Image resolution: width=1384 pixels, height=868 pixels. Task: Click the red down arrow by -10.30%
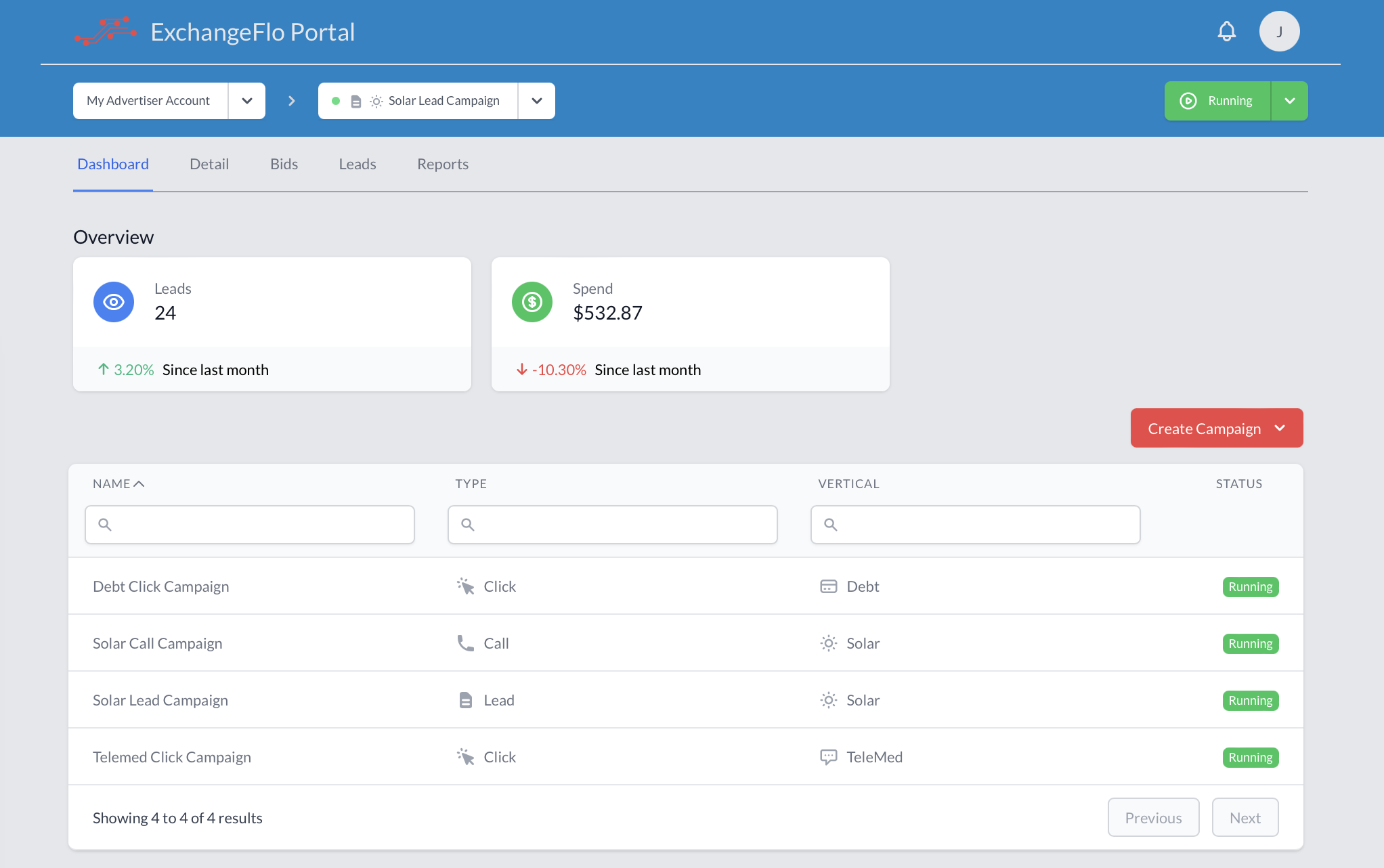[521, 369]
